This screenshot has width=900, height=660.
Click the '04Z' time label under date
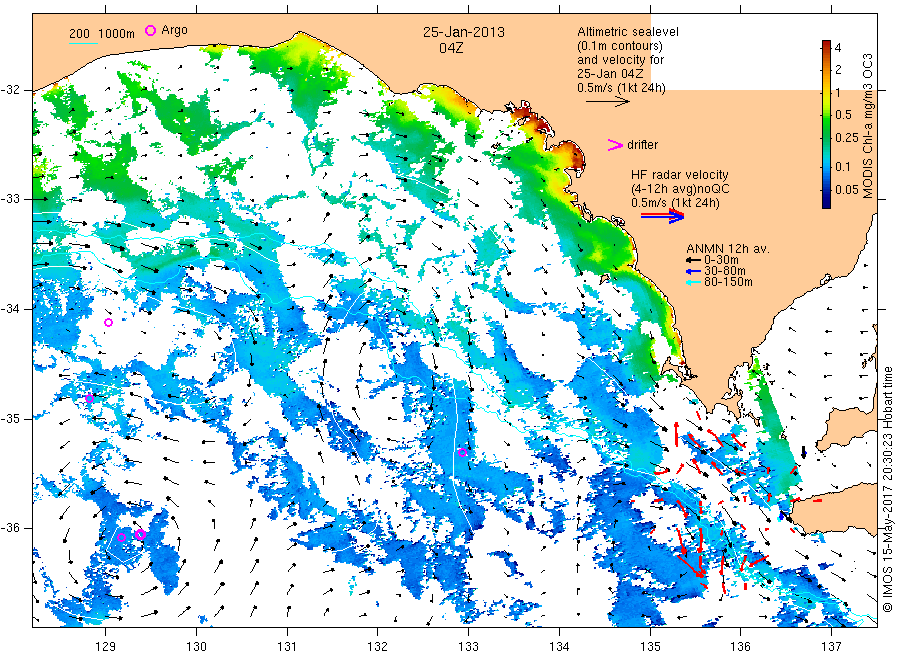click(x=451, y=48)
